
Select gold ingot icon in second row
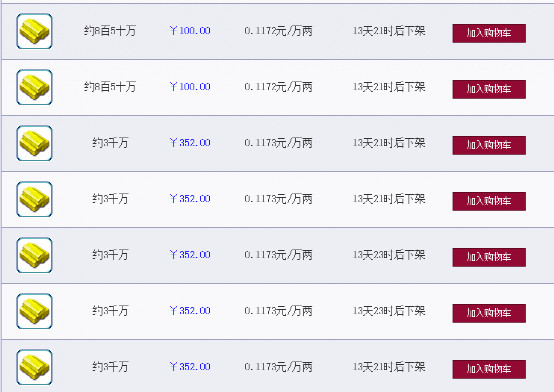[x=34, y=87]
